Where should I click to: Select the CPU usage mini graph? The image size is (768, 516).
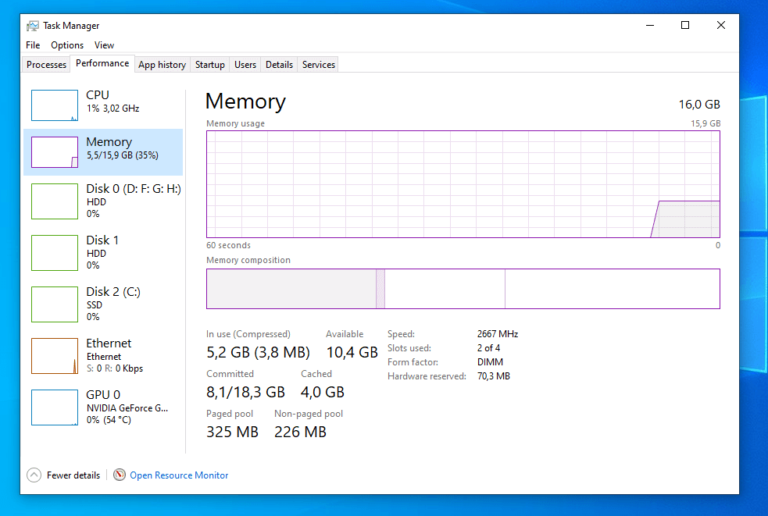point(54,105)
